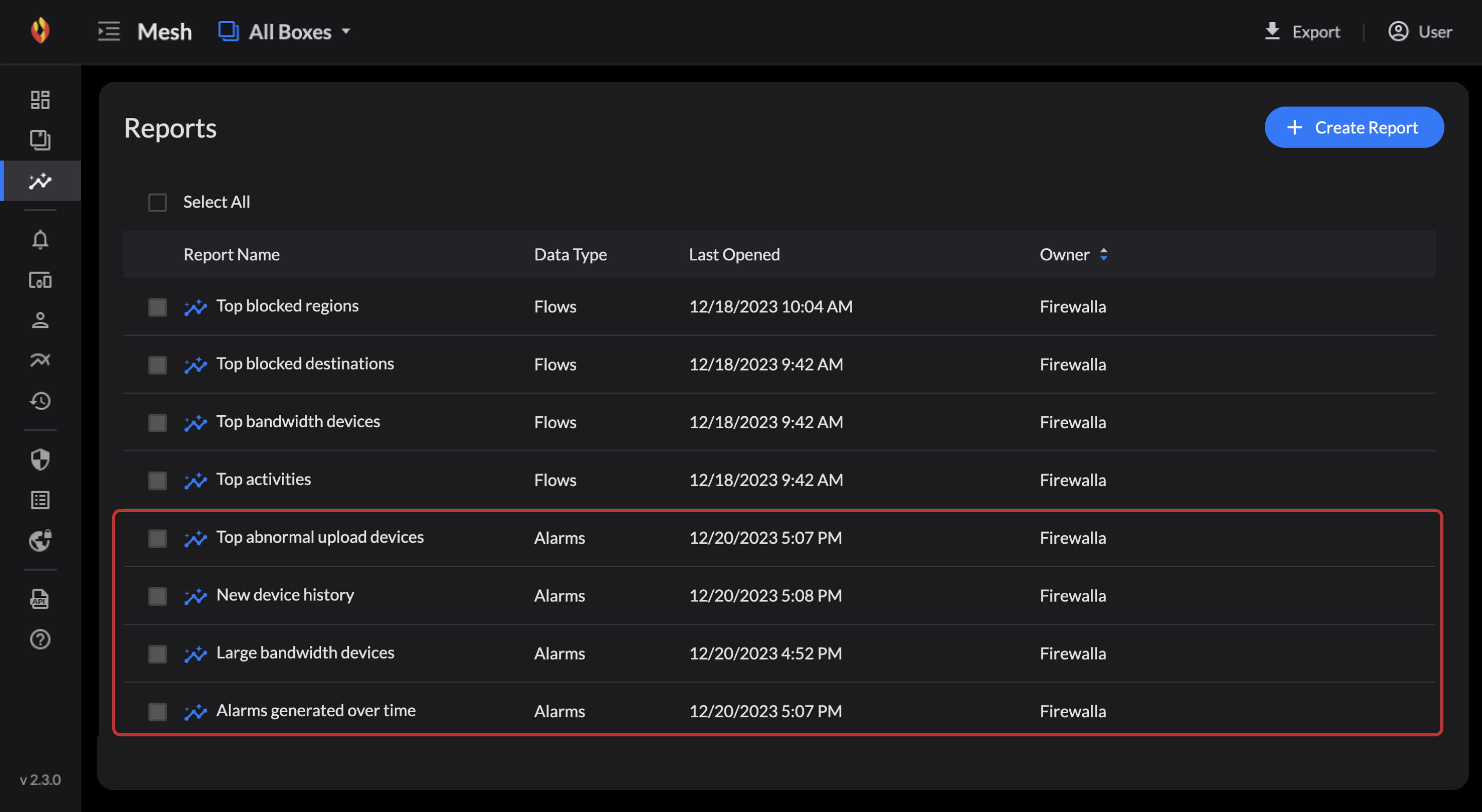
Task: Click chart icon beside Alarms generated over time
Action: (x=196, y=712)
